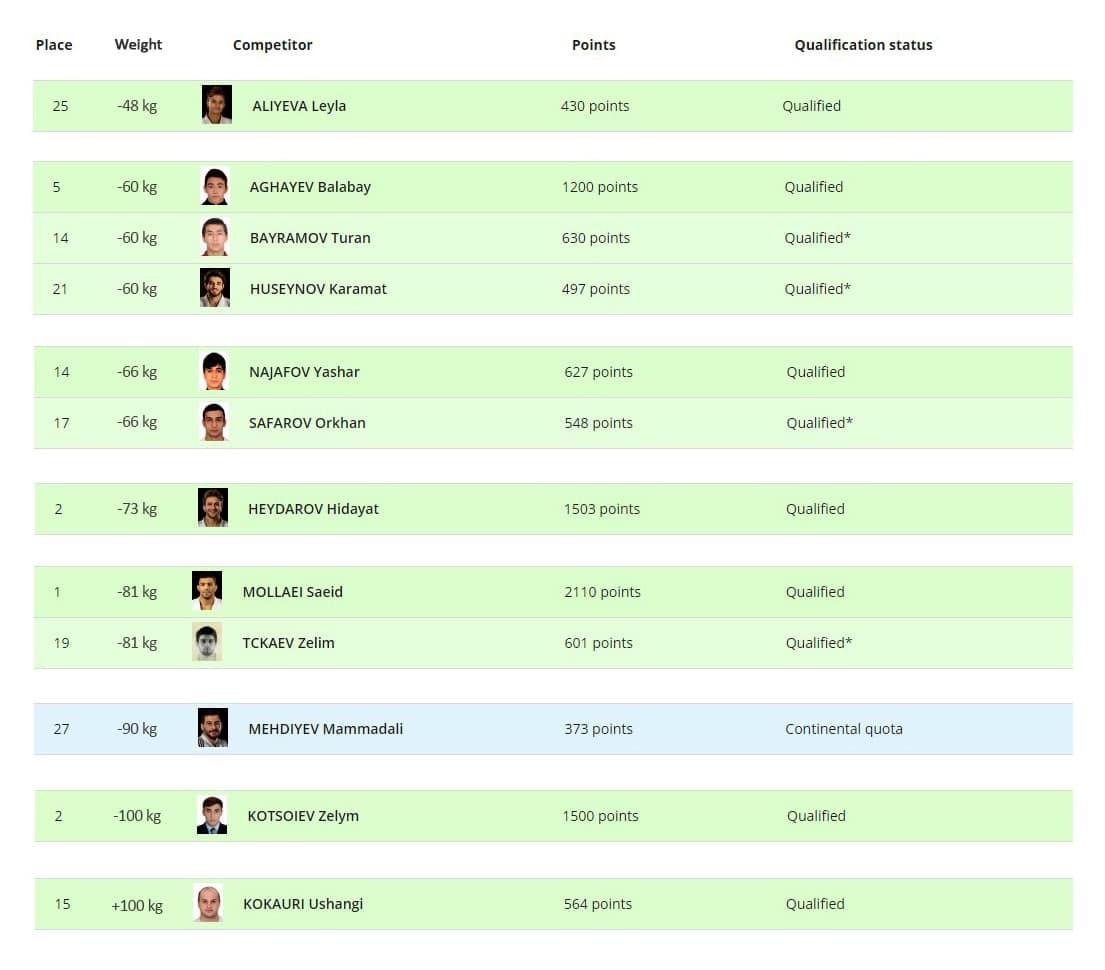Open competitor name TCKAEV Zelim

pyautogui.click(x=288, y=643)
